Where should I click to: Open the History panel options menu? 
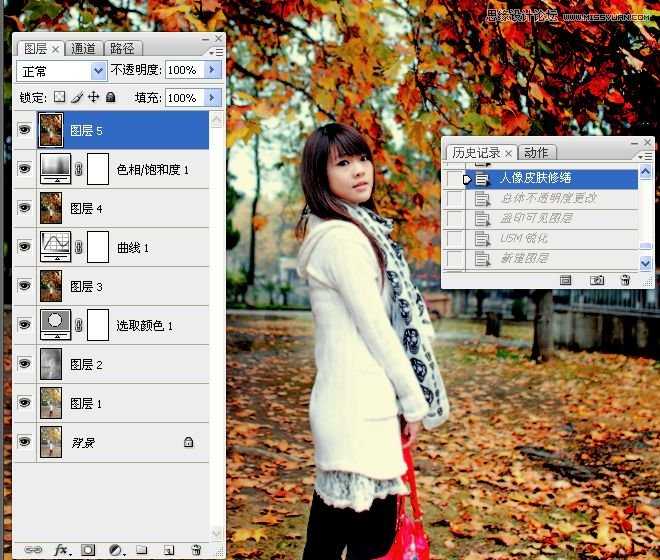tap(645, 156)
